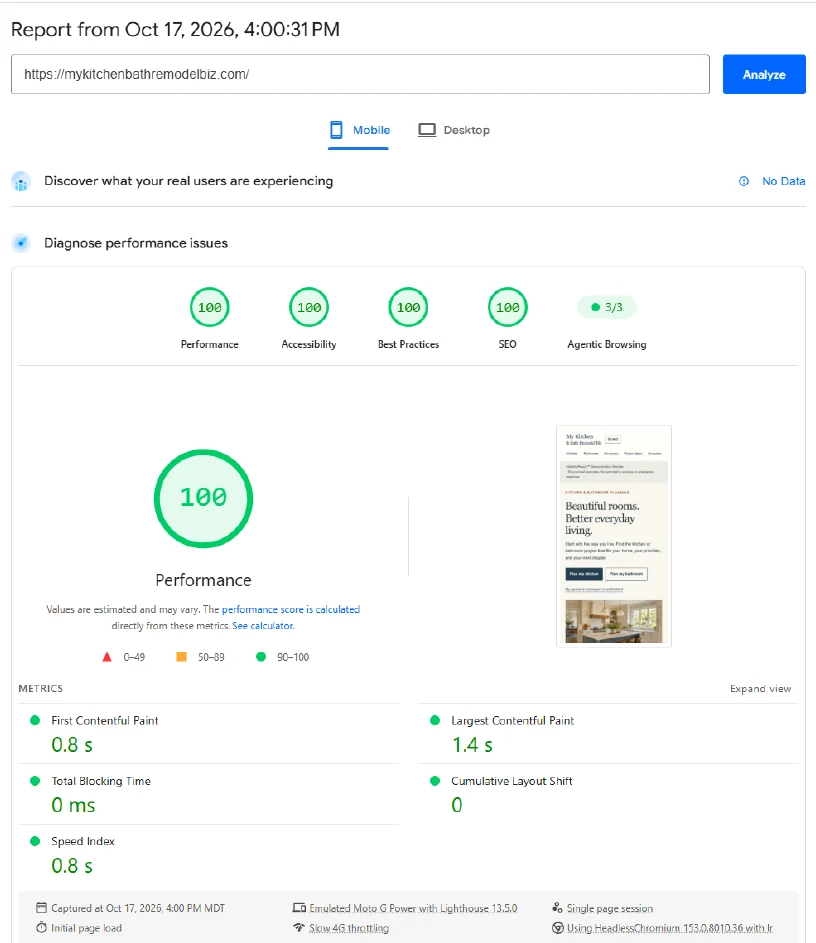816x943 pixels.
Task: Click the No Data info icon
Action: (x=744, y=181)
